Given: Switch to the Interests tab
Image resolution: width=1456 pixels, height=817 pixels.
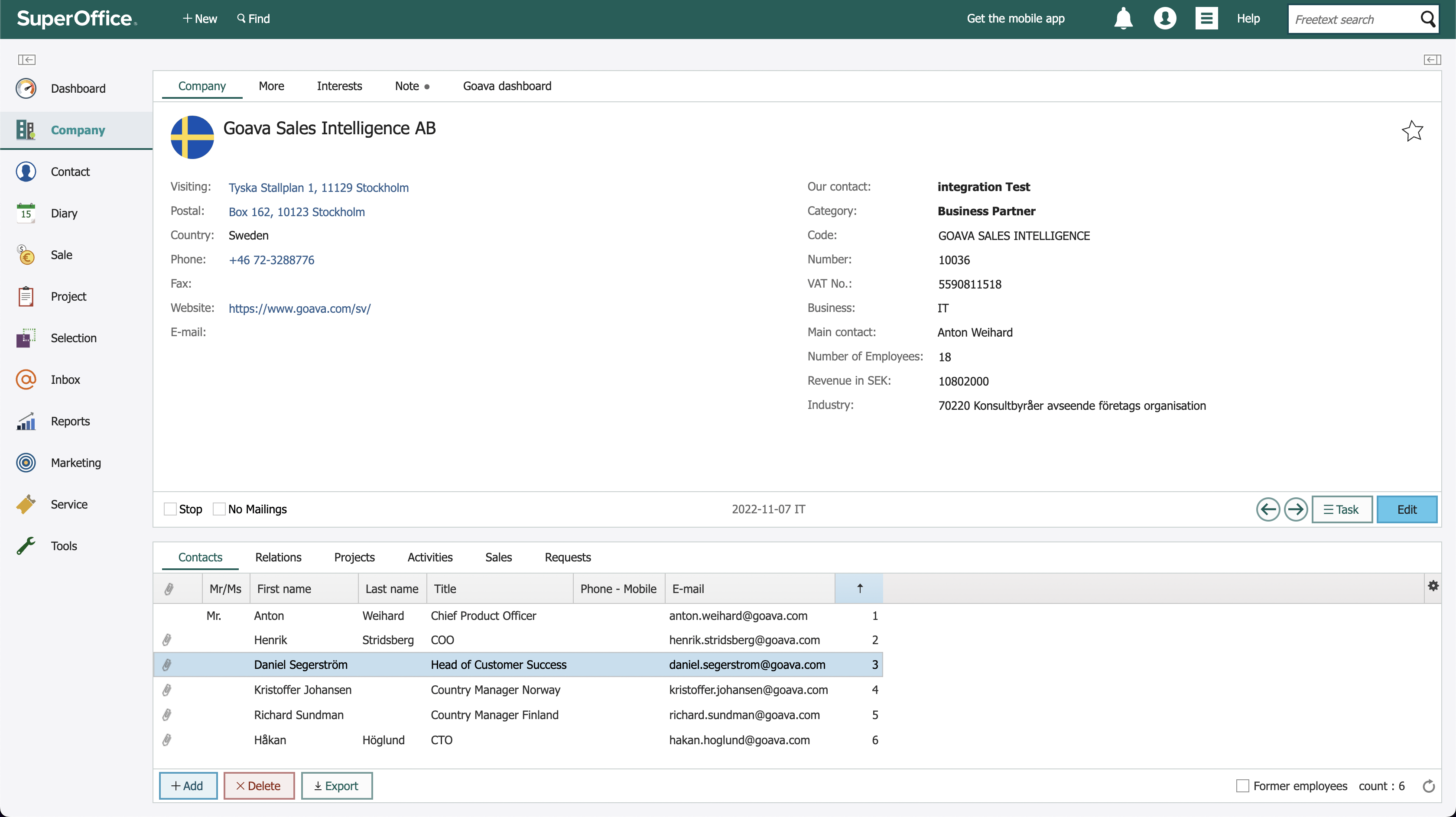Looking at the screenshot, I should click(339, 86).
